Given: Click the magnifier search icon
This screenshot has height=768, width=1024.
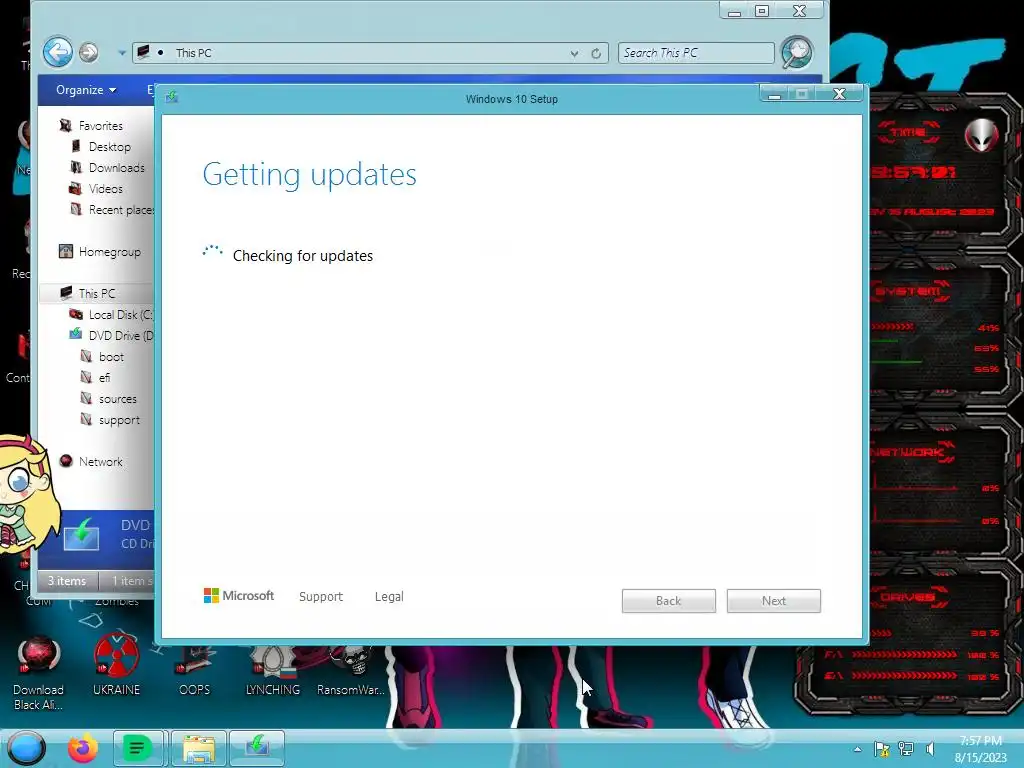Looking at the screenshot, I should point(797,52).
